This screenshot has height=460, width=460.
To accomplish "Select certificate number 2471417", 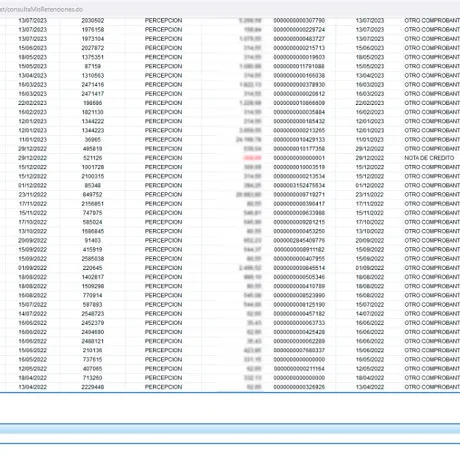I will click(x=93, y=94).
